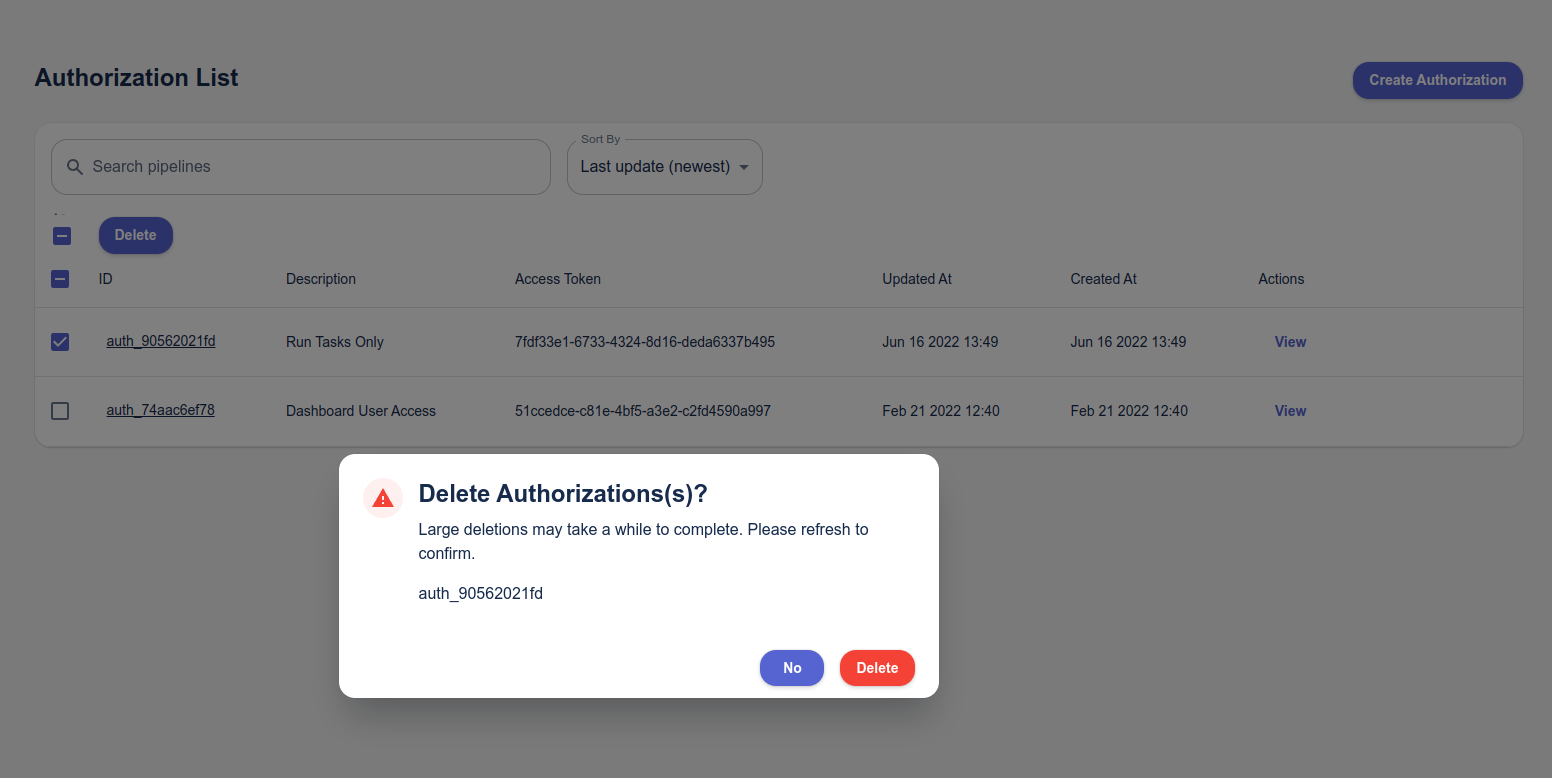Select the access token starting with 7fdf33e1
1552x778 pixels.
(x=645, y=342)
